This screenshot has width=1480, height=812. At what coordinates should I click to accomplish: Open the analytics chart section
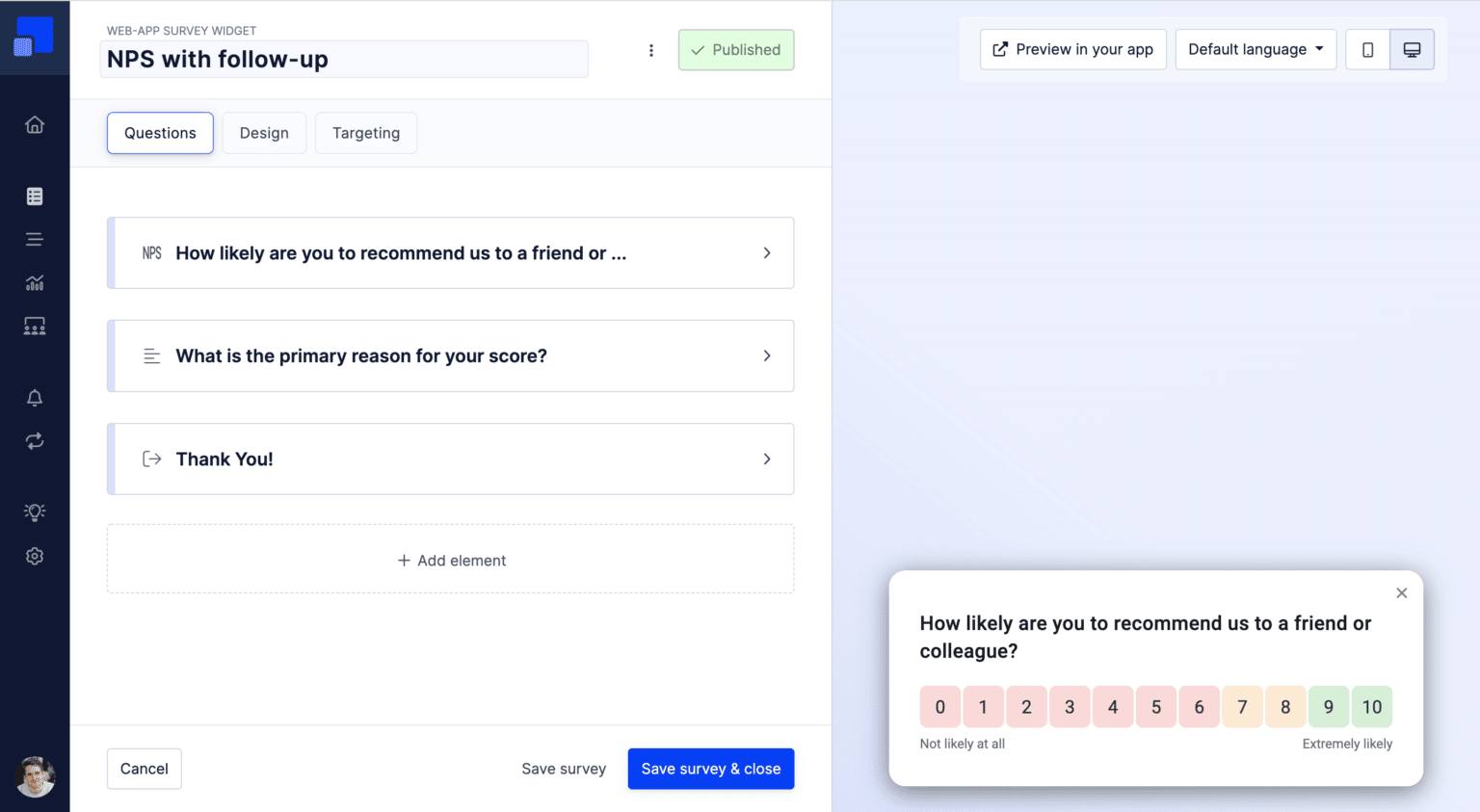tap(35, 282)
